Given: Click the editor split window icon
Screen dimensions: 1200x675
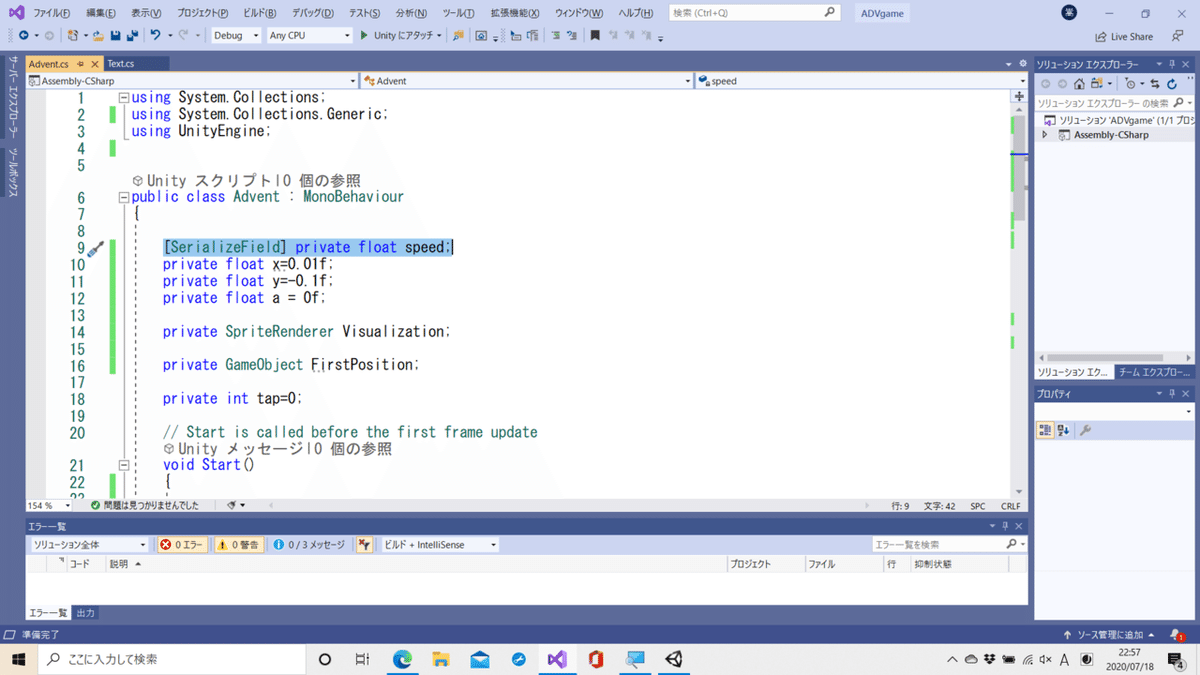Looking at the screenshot, I should (x=1019, y=97).
